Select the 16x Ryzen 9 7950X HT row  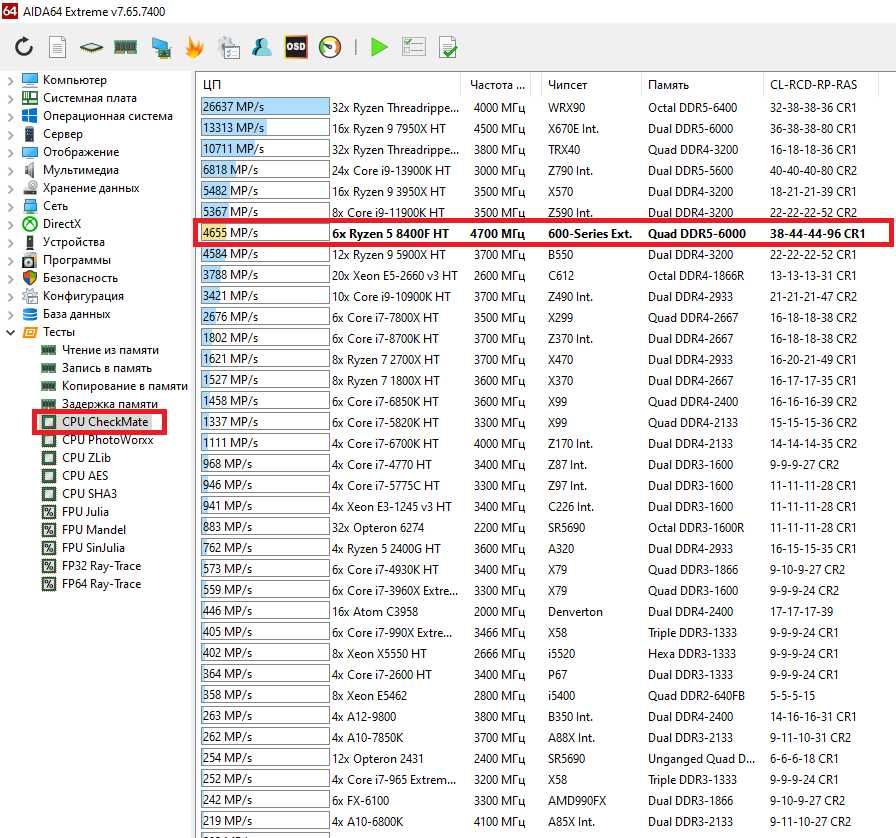[389, 129]
